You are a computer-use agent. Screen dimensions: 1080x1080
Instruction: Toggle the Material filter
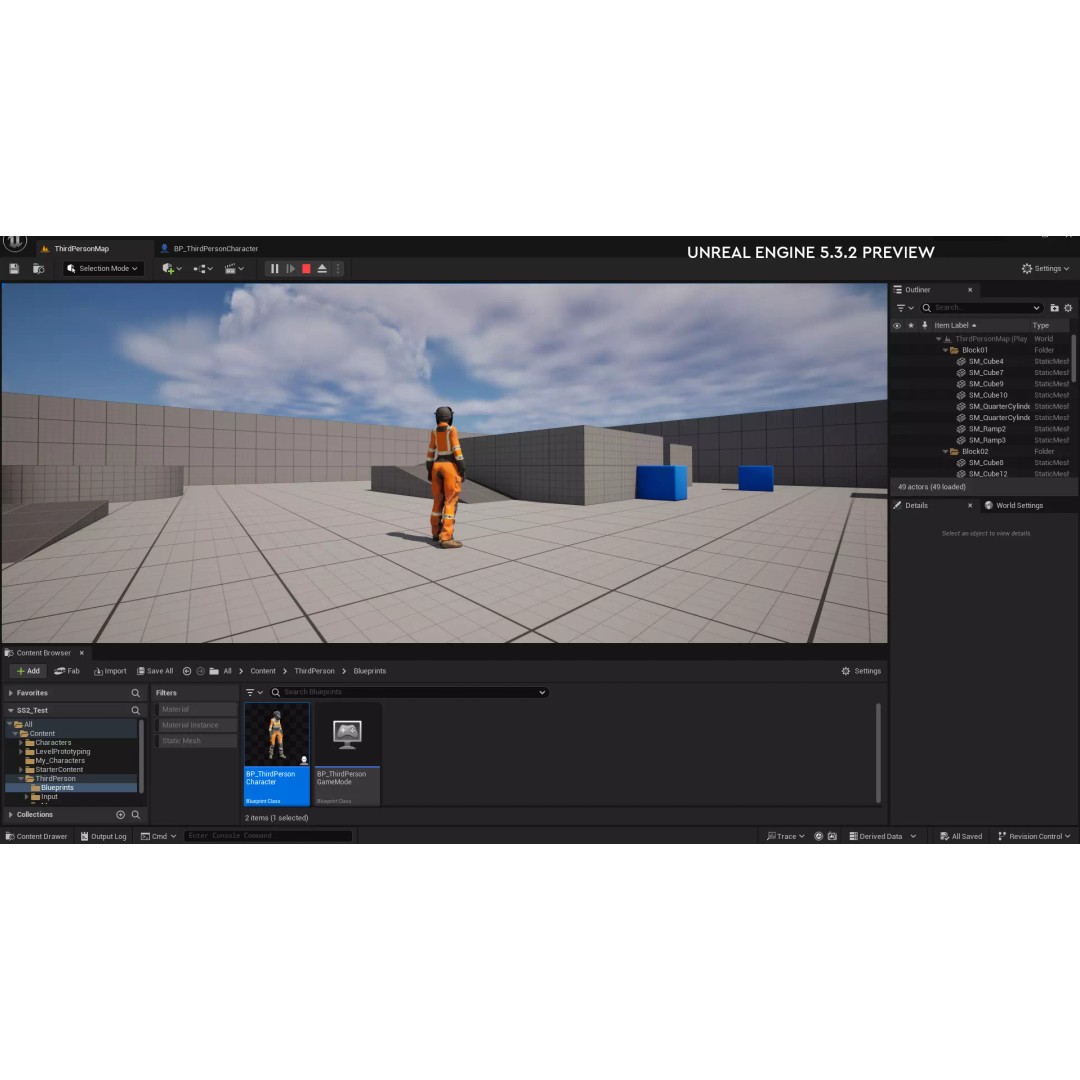(196, 709)
